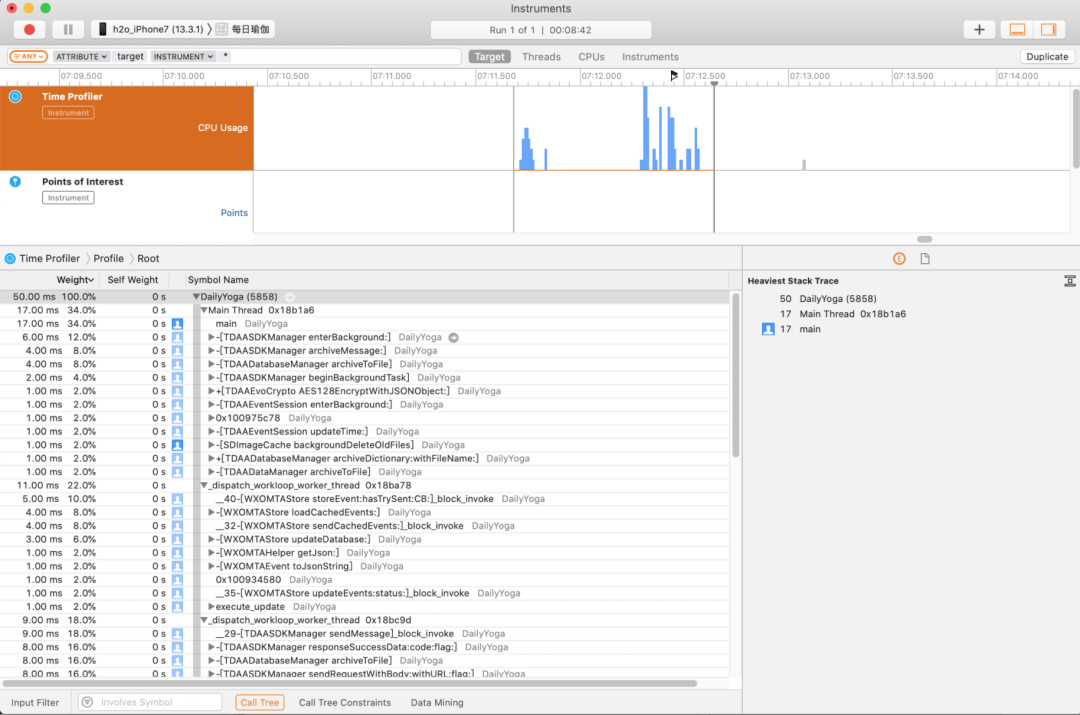Toggle the bottom detail pane view

[x=1017, y=30]
